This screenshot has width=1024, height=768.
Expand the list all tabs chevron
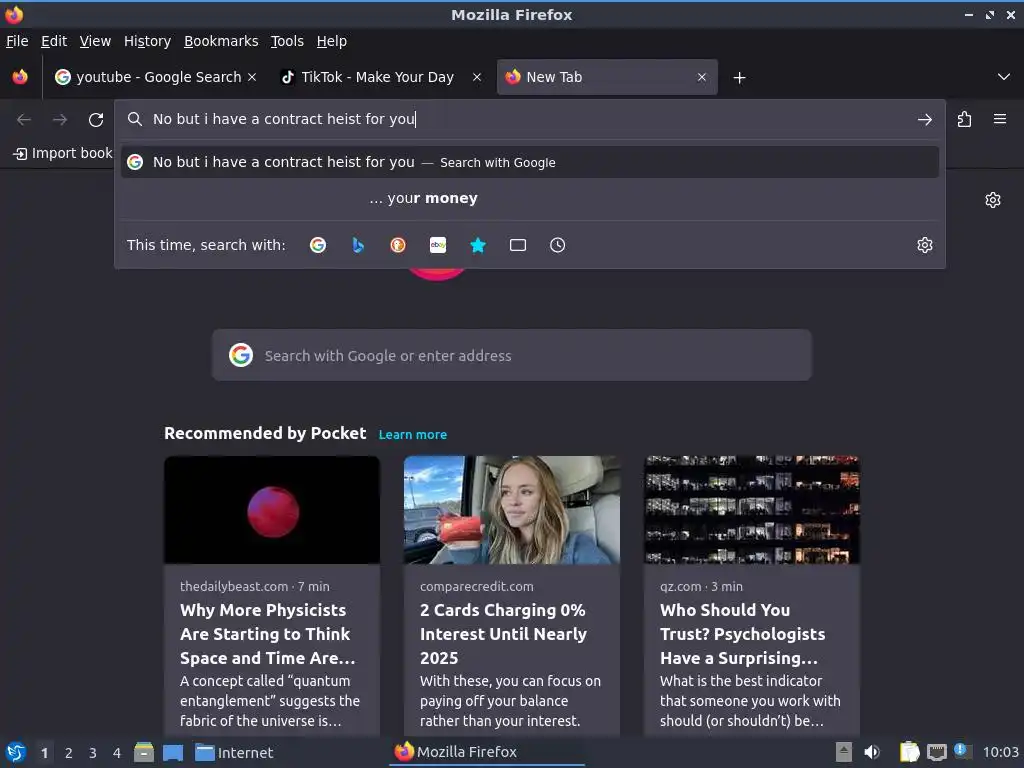pos(1004,77)
